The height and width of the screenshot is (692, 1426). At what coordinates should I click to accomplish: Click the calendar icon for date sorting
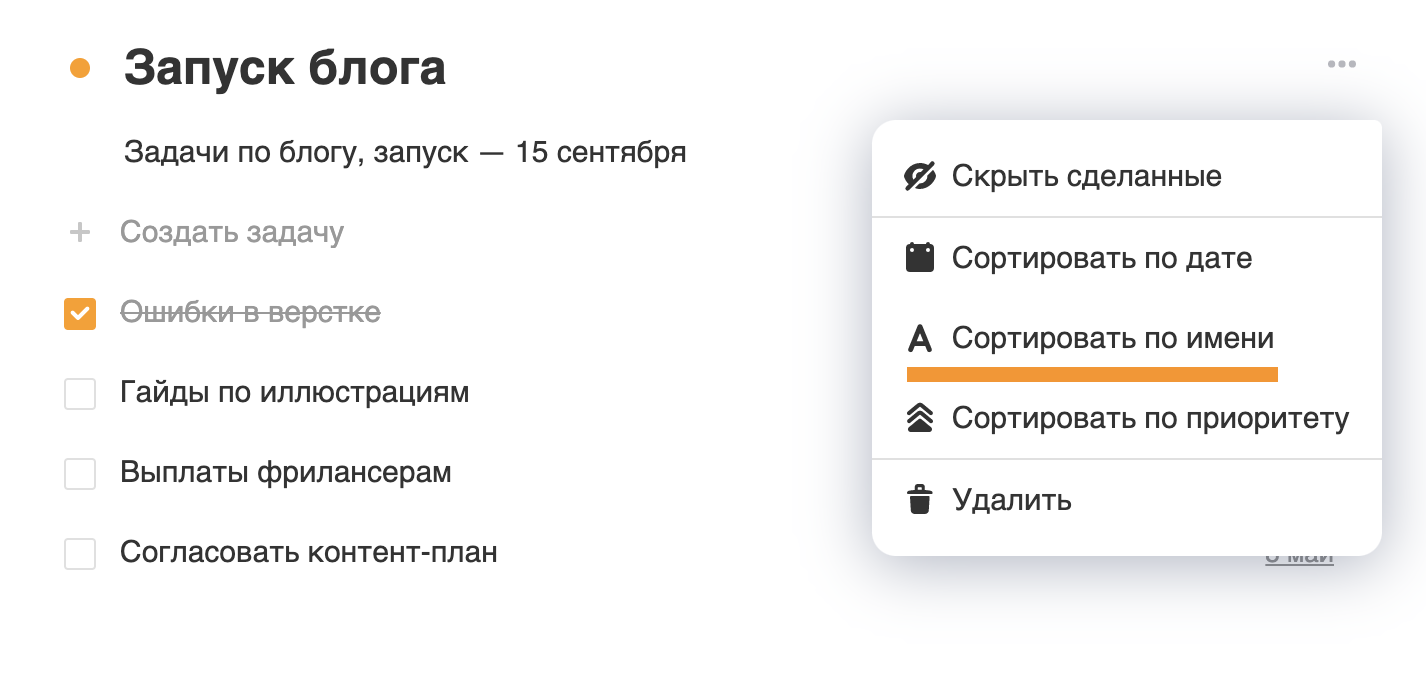coord(919,258)
